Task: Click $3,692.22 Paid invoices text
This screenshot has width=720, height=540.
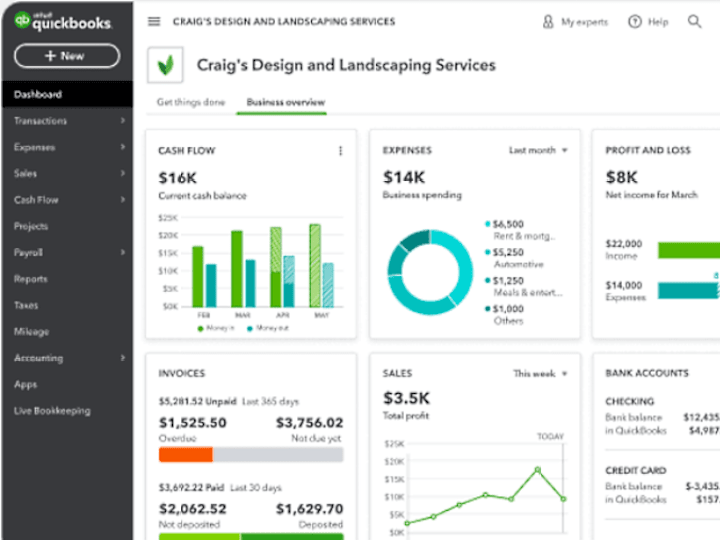Action: coord(191,488)
